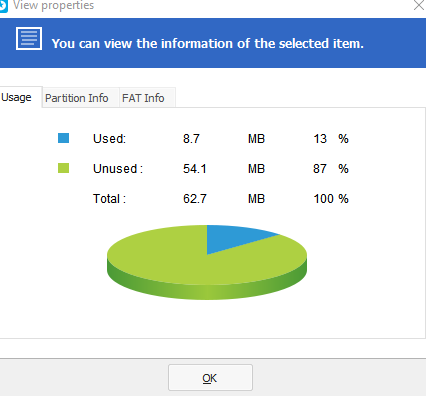Click the document info icon in banner
Viewport: 426px width, 396px height.
[x=29, y=39]
